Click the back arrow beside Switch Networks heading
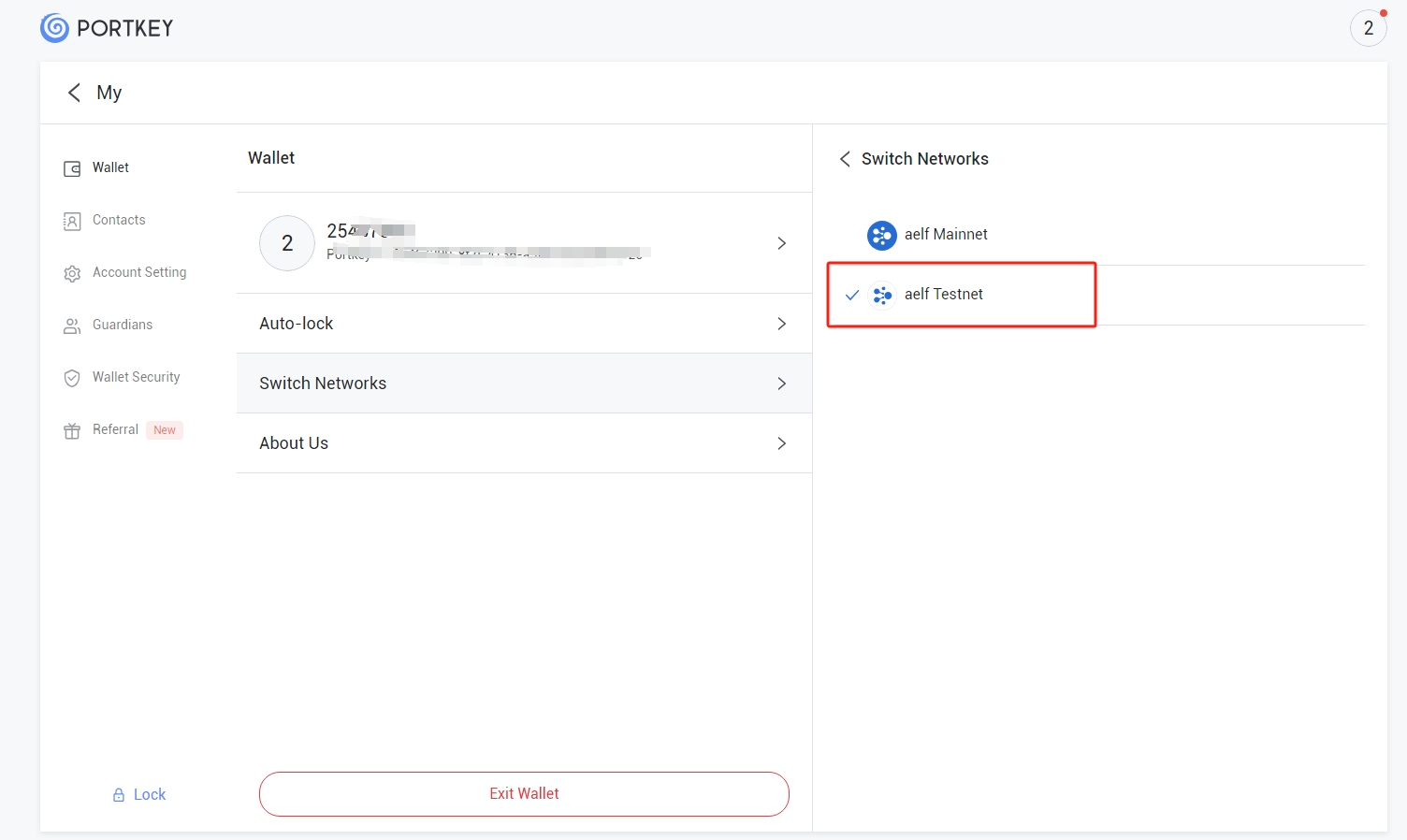The height and width of the screenshot is (840, 1407). (845, 159)
